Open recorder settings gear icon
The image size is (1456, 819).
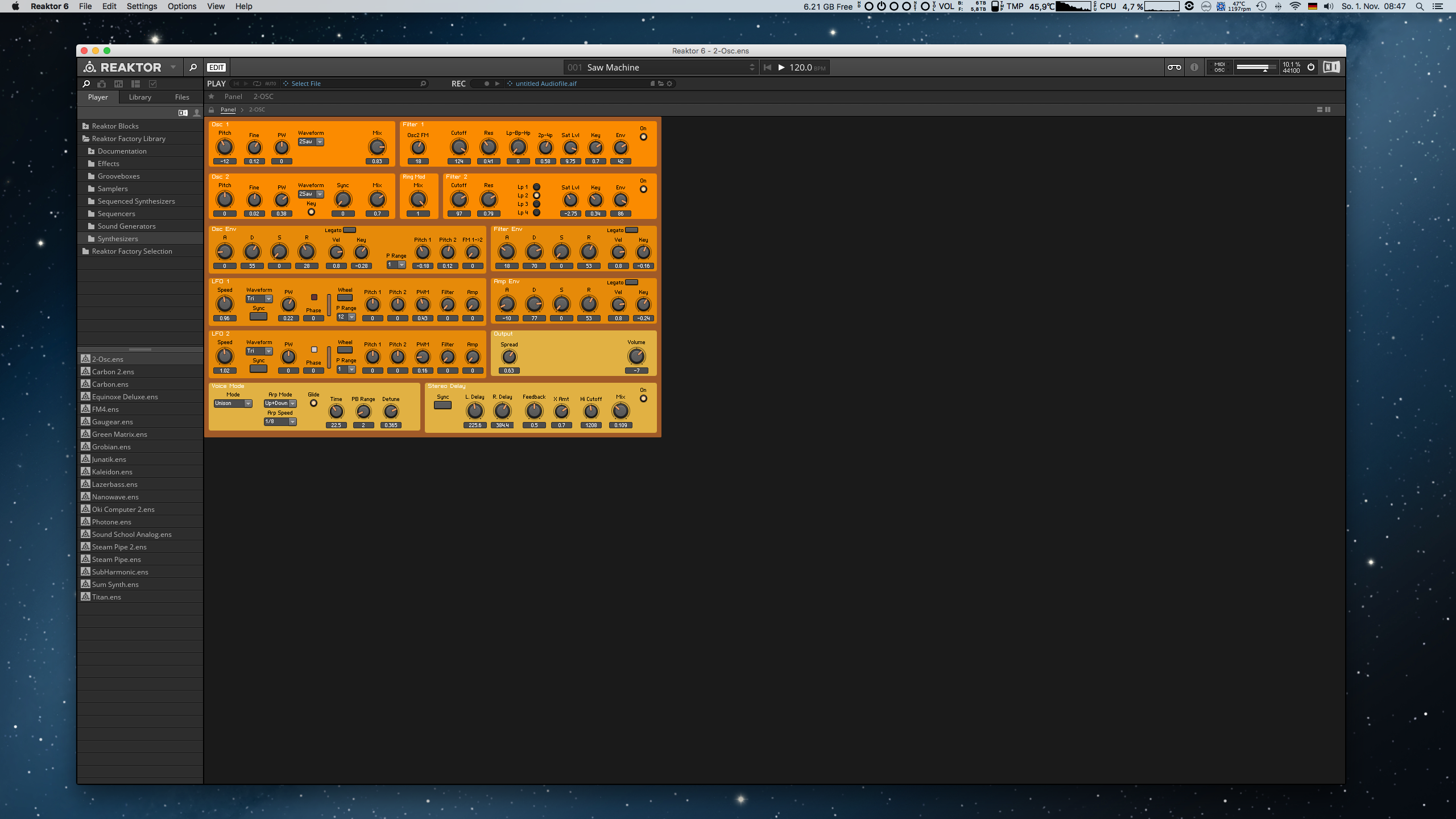[x=669, y=84]
